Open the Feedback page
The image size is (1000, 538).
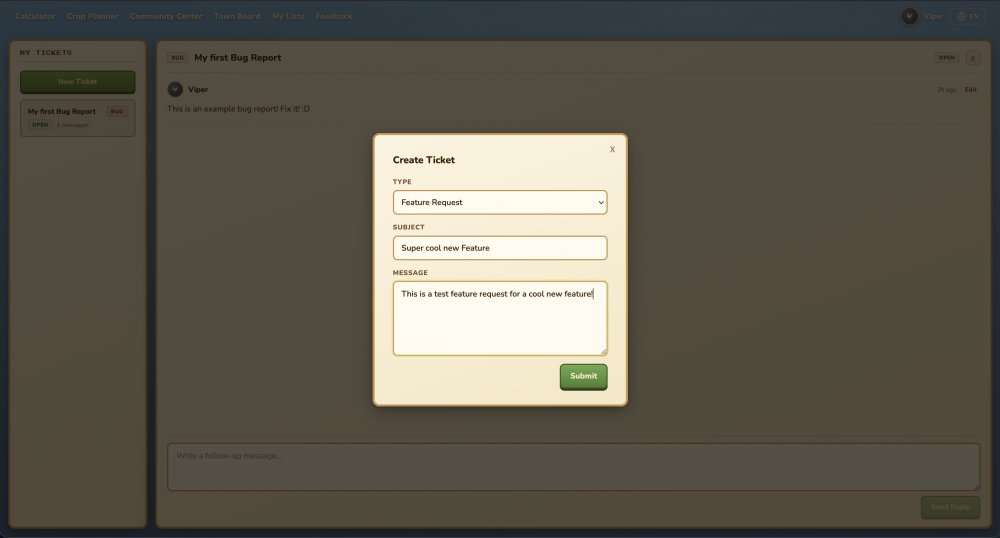pos(334,16)
